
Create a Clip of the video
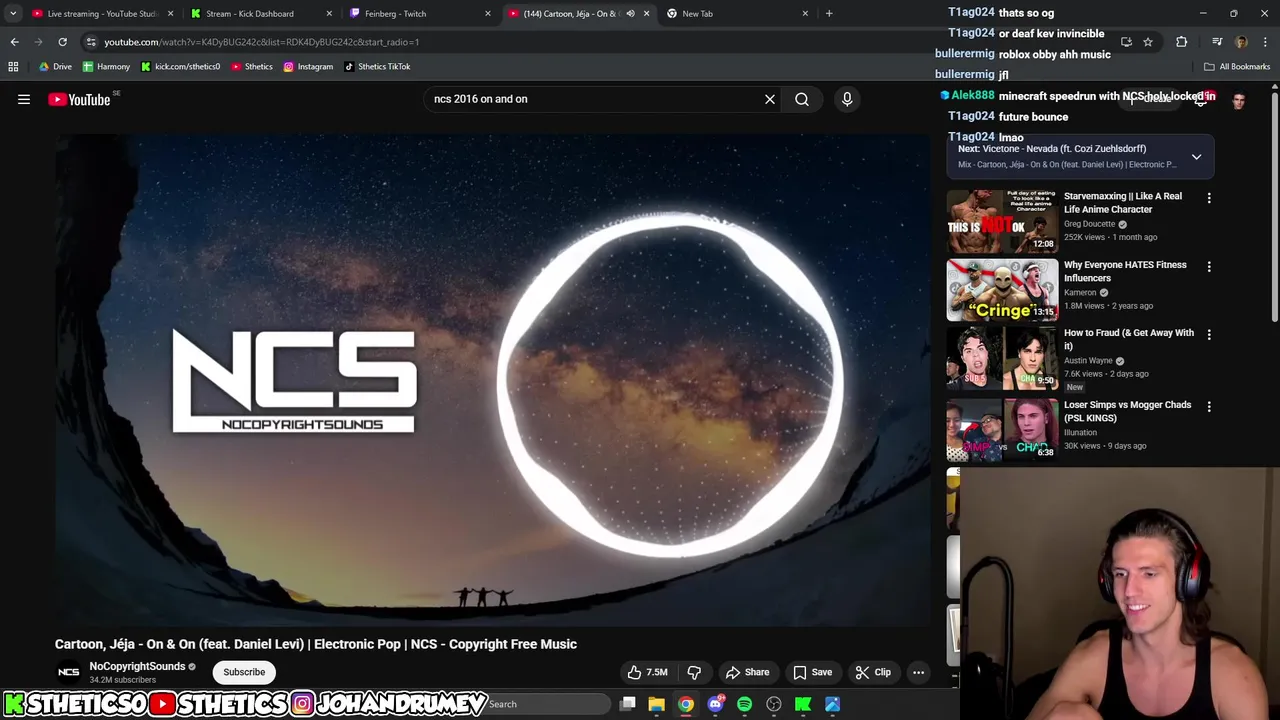coord(873,672)
